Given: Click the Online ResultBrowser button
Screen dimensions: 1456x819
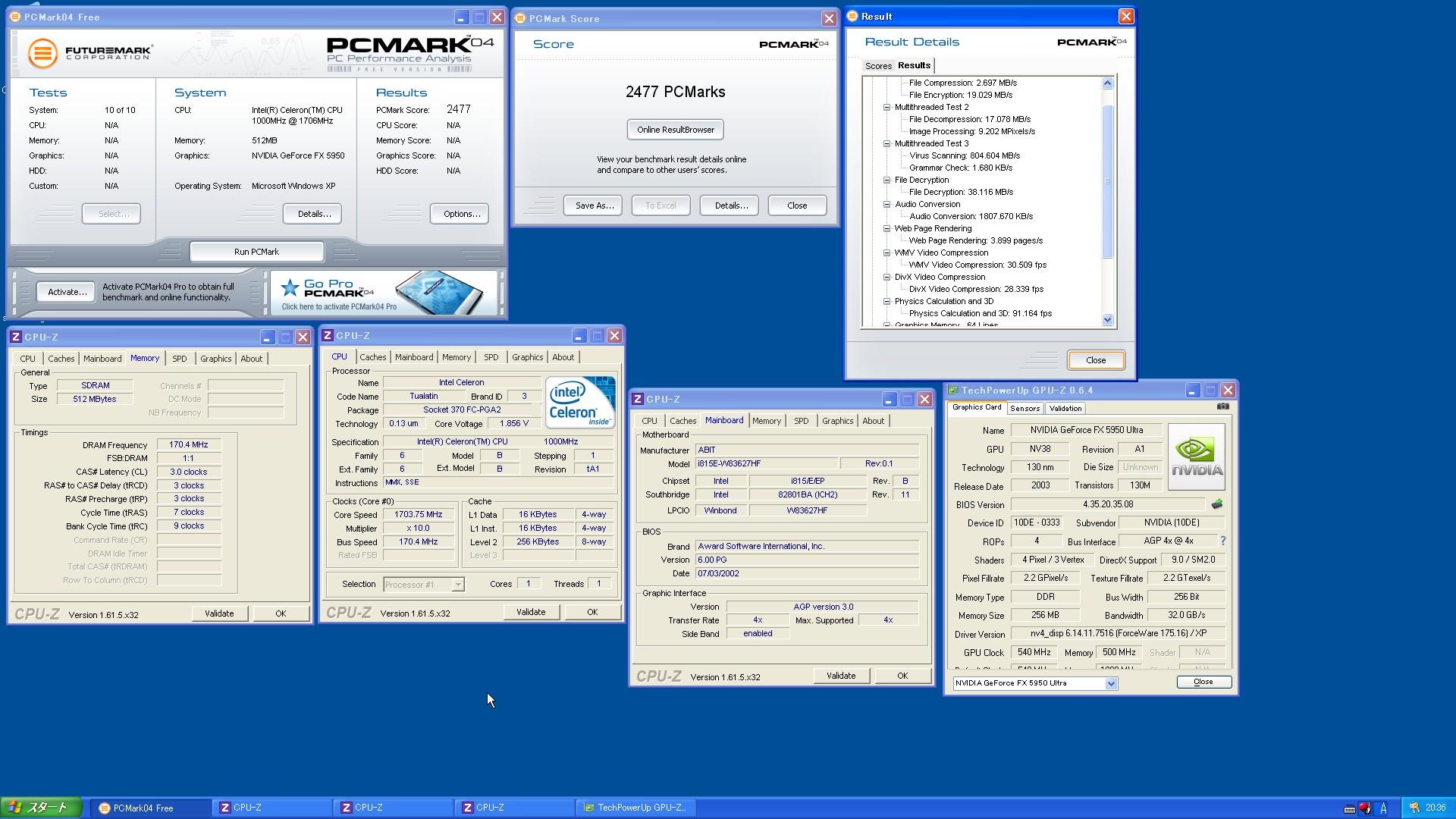Looking at the screenshot, I should click(x=675, y=130).
